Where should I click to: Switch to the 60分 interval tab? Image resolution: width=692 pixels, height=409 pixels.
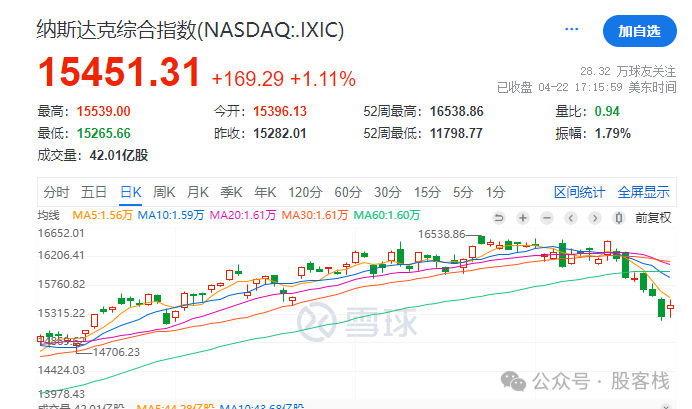(x=348, y=192)
